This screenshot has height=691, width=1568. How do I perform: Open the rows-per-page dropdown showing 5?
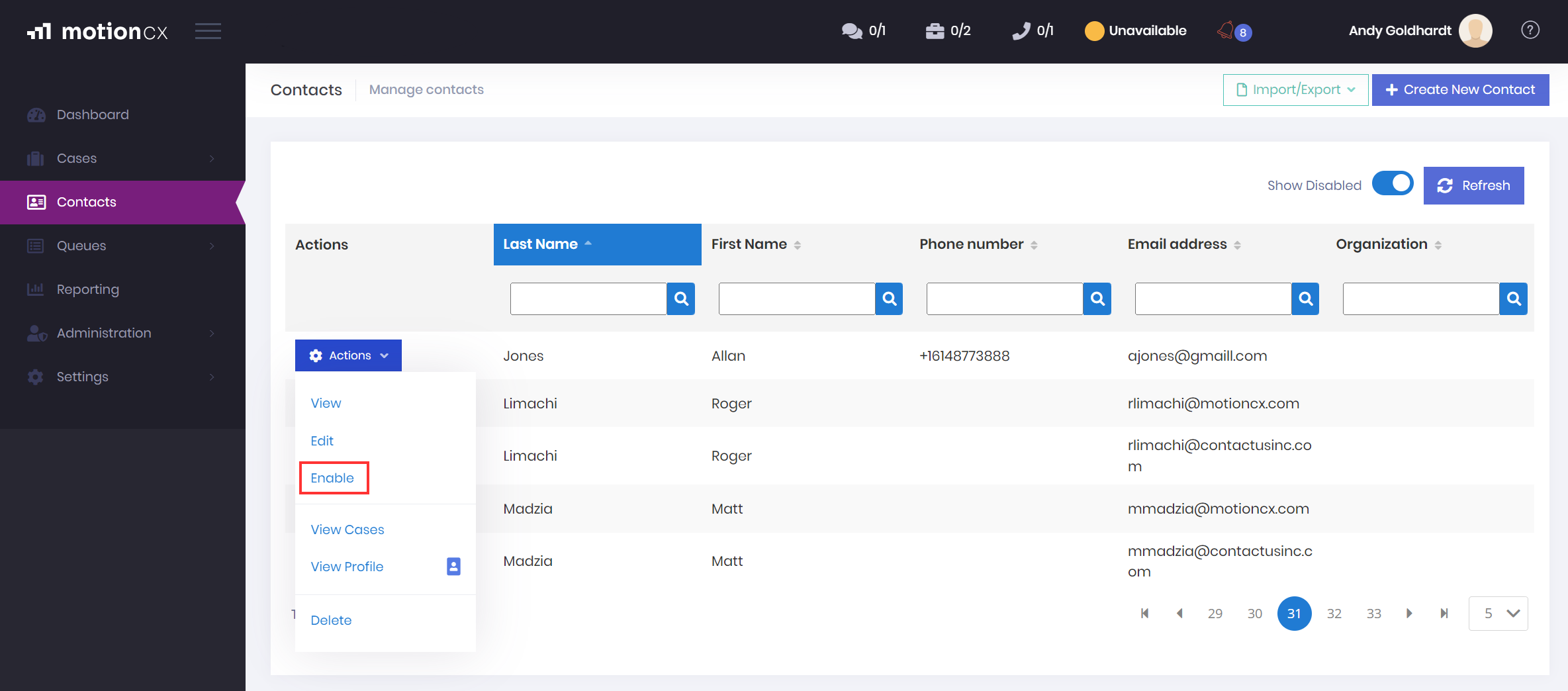[x=1499, y=614]
